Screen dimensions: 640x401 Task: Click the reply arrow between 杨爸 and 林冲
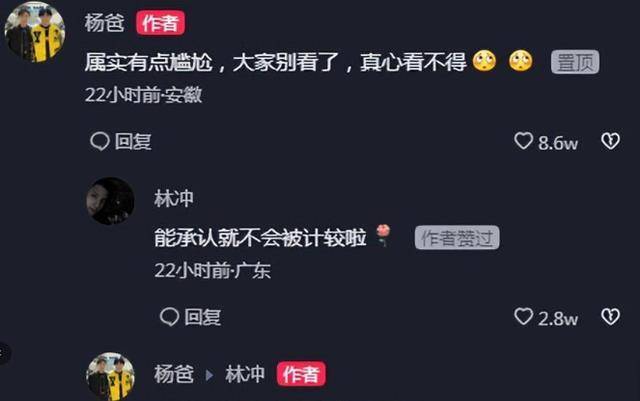[x=209, y=375]
